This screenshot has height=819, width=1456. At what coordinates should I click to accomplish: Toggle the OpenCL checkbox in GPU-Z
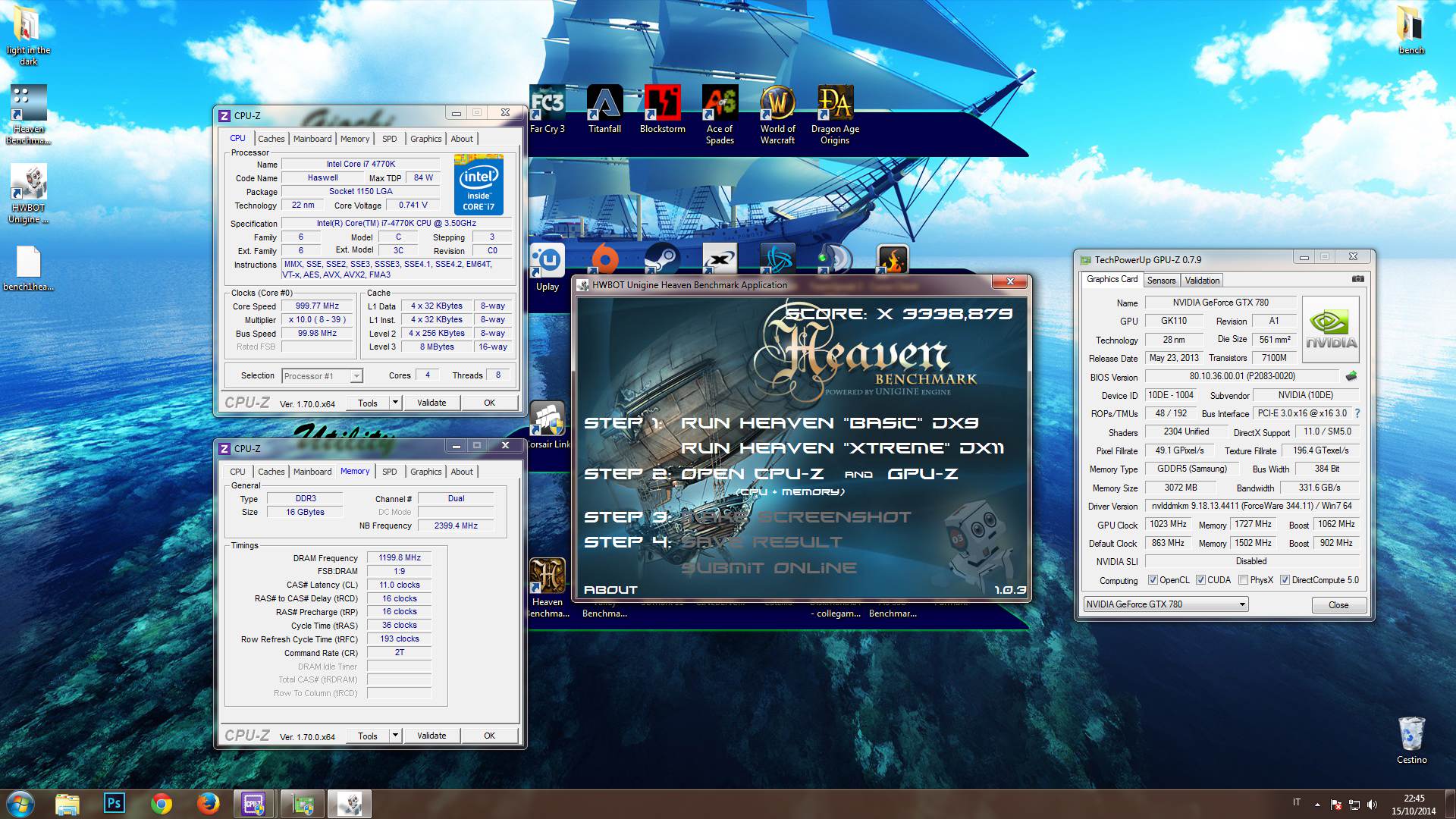(x=1153, y=580)
